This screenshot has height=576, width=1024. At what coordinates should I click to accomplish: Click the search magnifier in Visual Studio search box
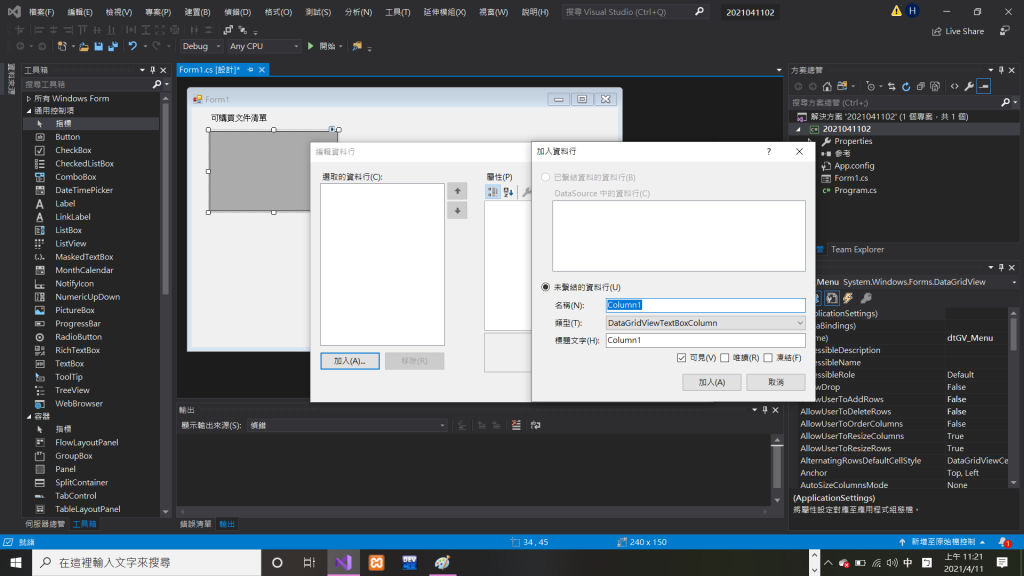click(x=699, y=12)
